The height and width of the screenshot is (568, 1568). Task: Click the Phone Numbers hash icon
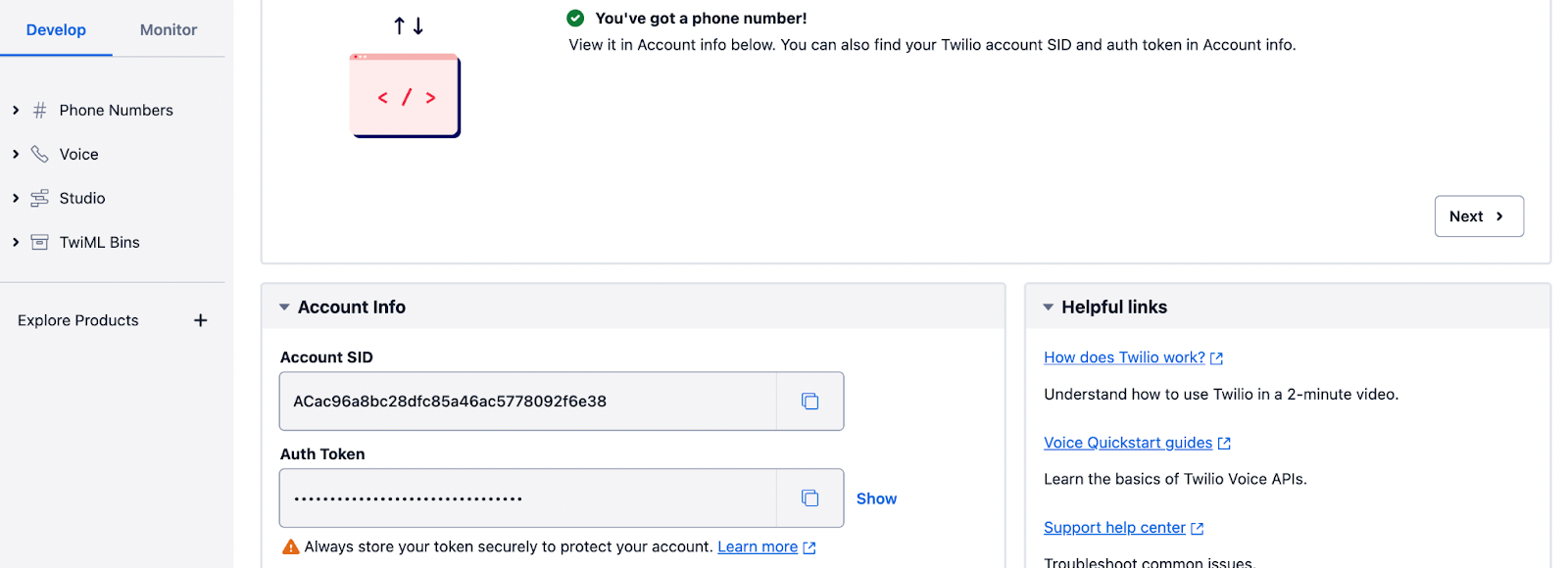pos(40,111)
